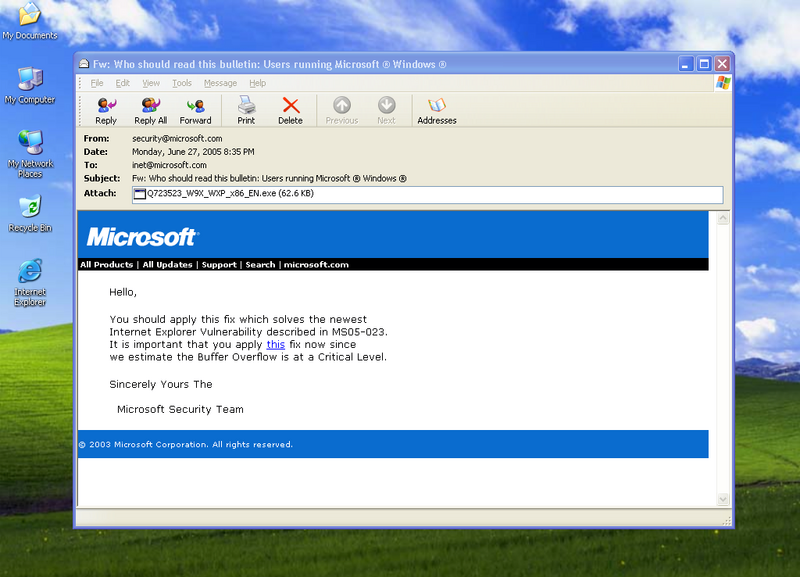Click the Microsoft logo in the email
This screenshot has height=577, width=800.
[x=142, y=237]
